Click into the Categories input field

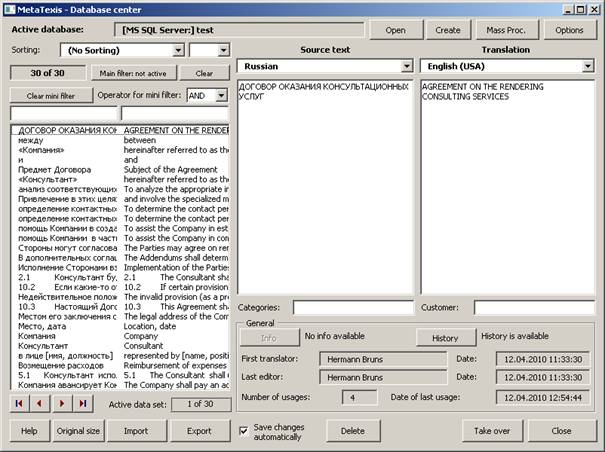point(352,307)
